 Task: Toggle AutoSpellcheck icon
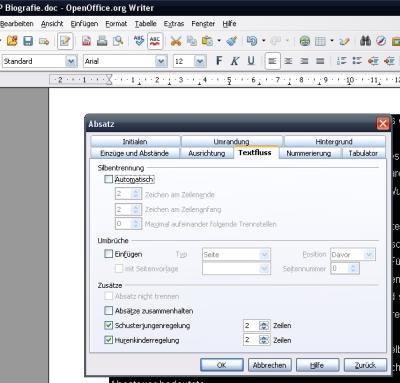click(155, 41)
